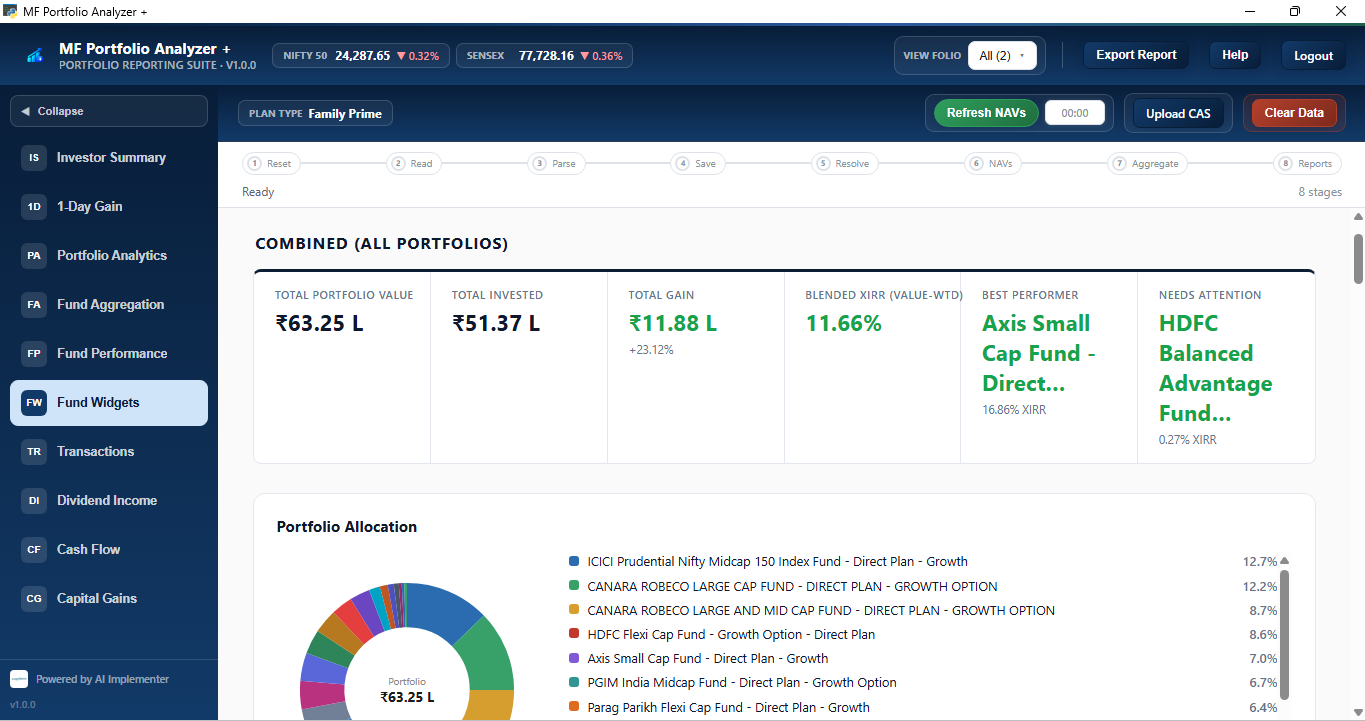Click the Parse stage step
Screen dimensions: 1365x721
coord(556,163)
